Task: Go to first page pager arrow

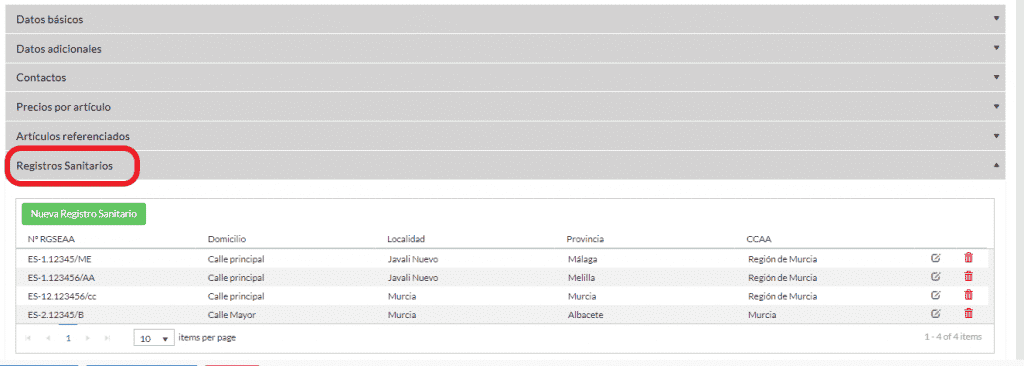Action: tap(28, 339)
